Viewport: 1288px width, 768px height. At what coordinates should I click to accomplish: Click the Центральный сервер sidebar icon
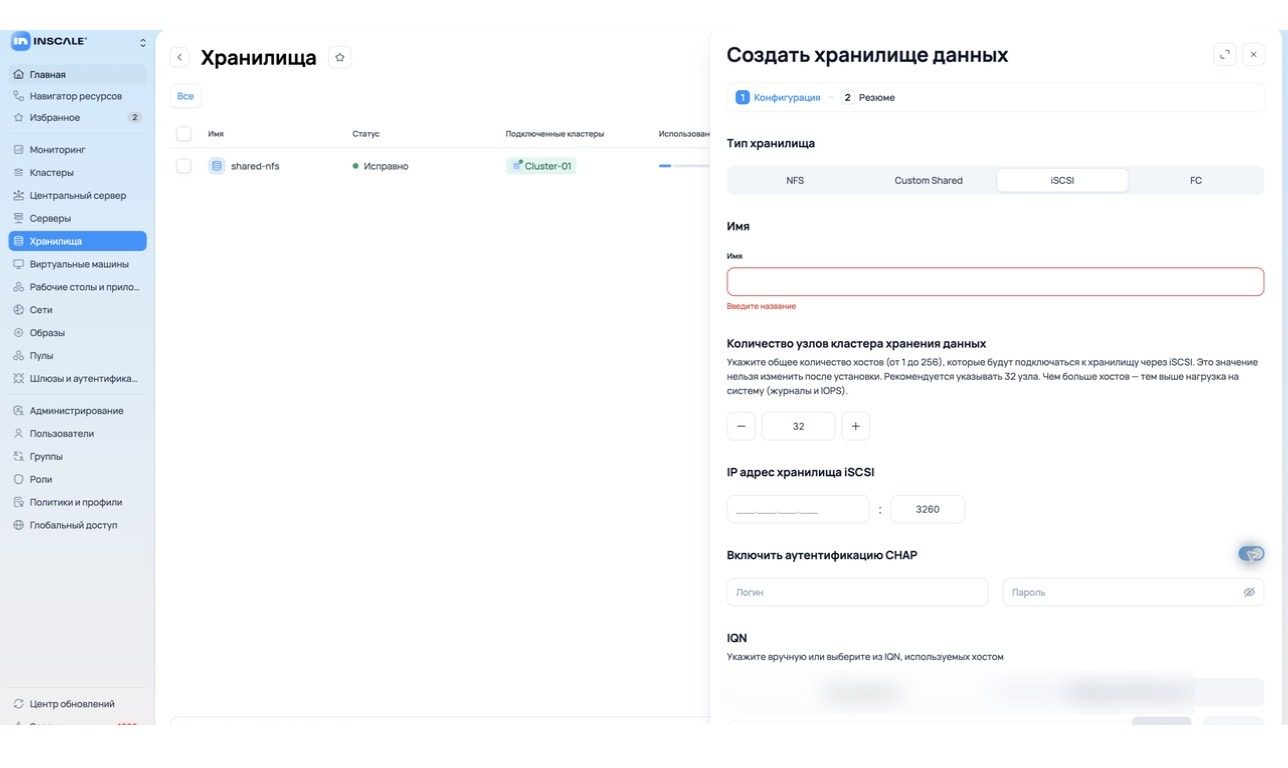click(x=18, y=196)
